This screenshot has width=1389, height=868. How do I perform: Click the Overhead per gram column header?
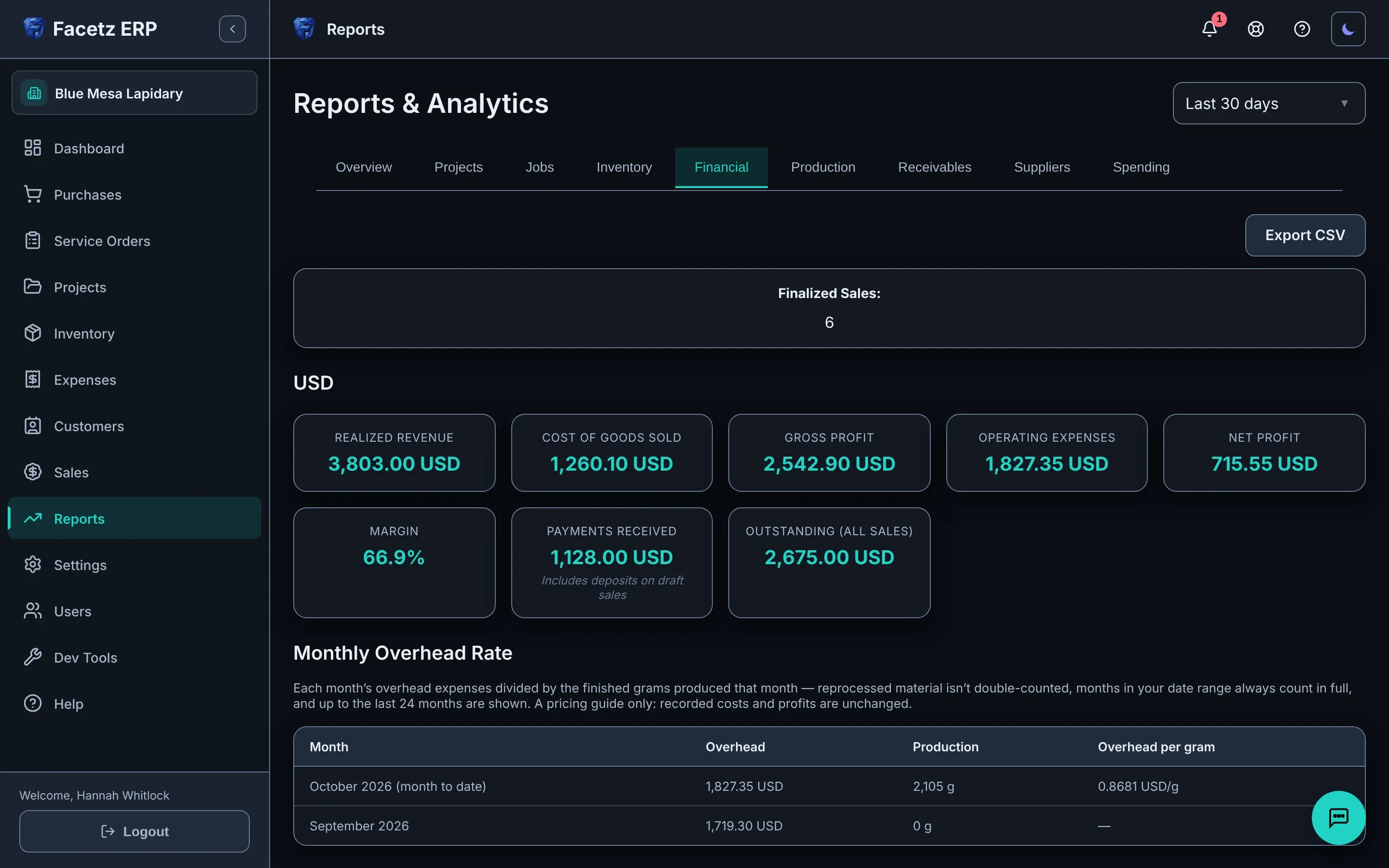pyautogui.click(x=1156, y=747)
